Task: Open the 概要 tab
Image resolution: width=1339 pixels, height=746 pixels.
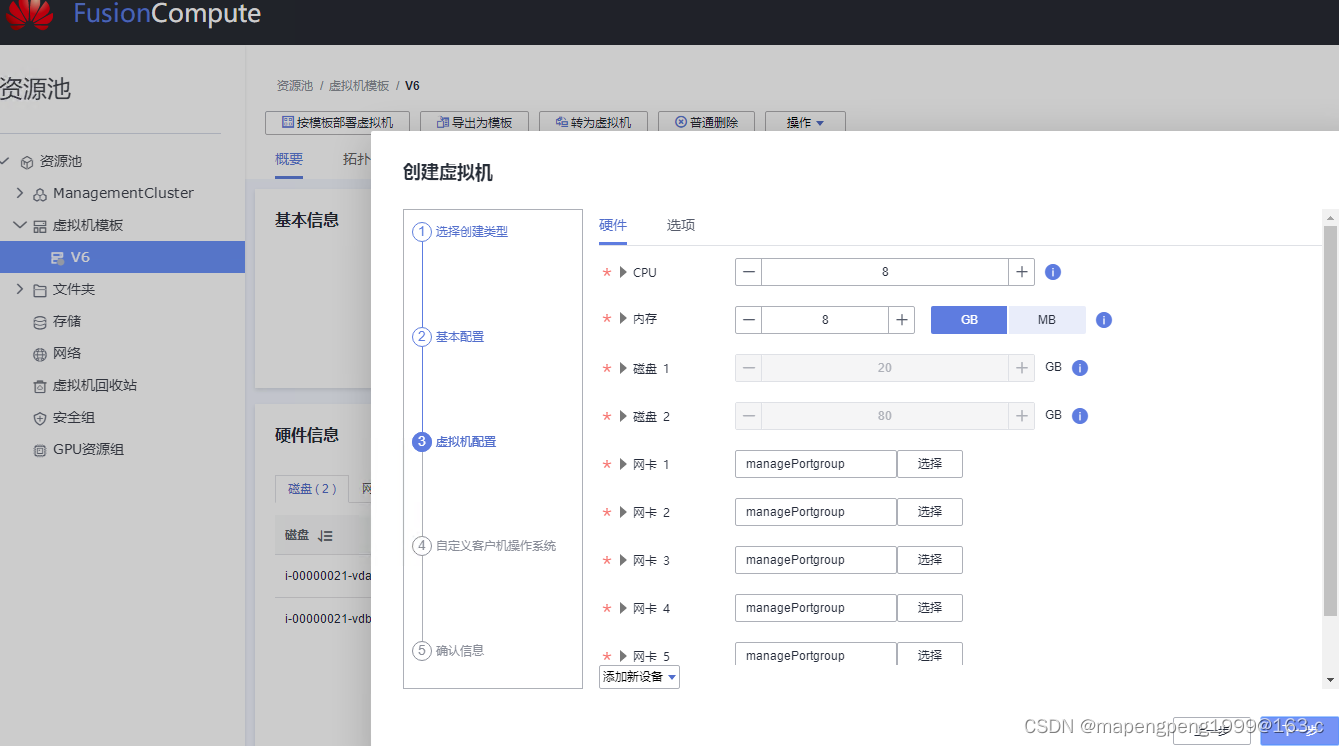Action: click(289, 159)
